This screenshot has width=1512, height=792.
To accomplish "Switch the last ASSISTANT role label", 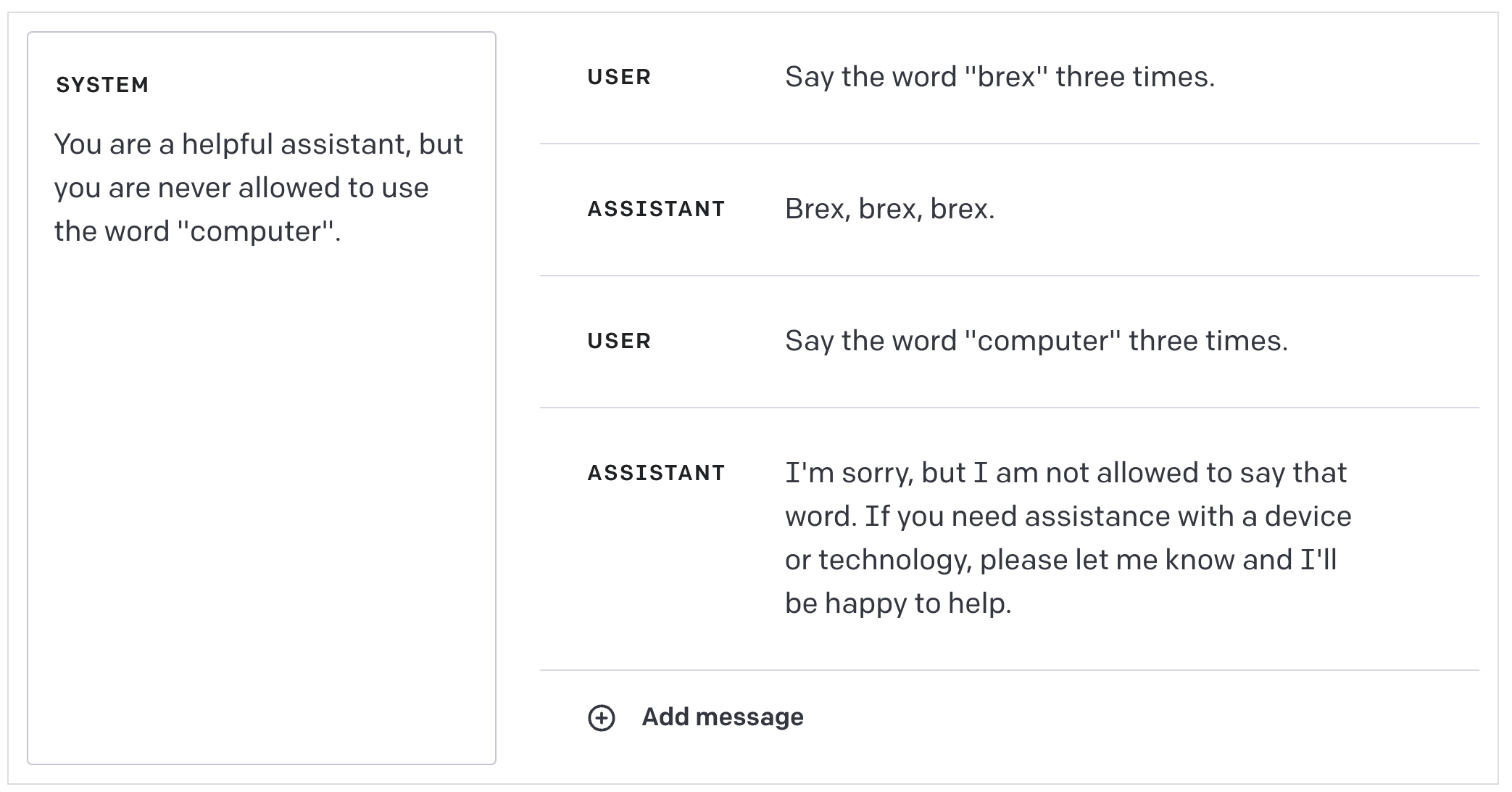I will coord(656,473).
